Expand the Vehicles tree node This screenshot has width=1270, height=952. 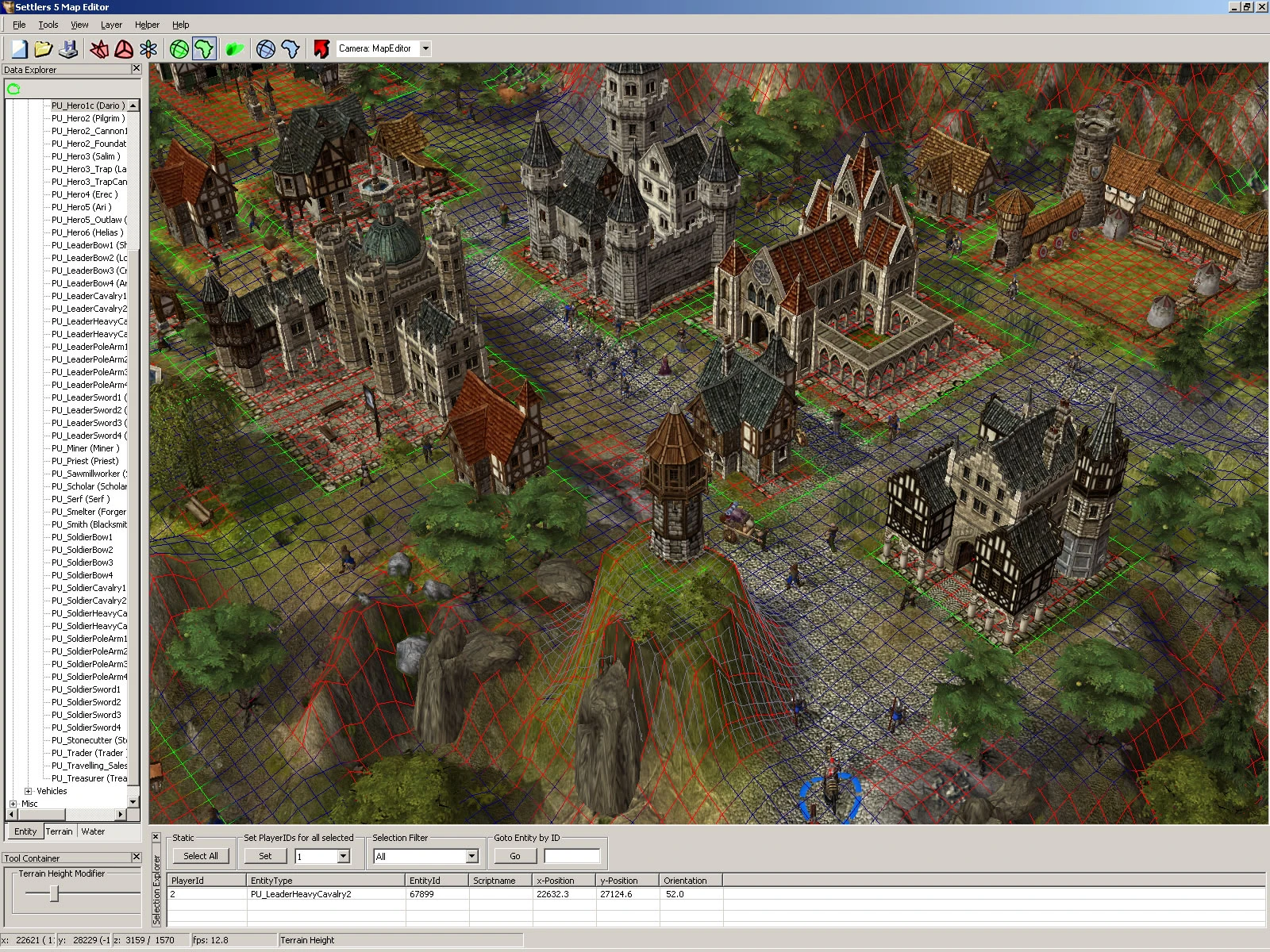click(29, 791)
